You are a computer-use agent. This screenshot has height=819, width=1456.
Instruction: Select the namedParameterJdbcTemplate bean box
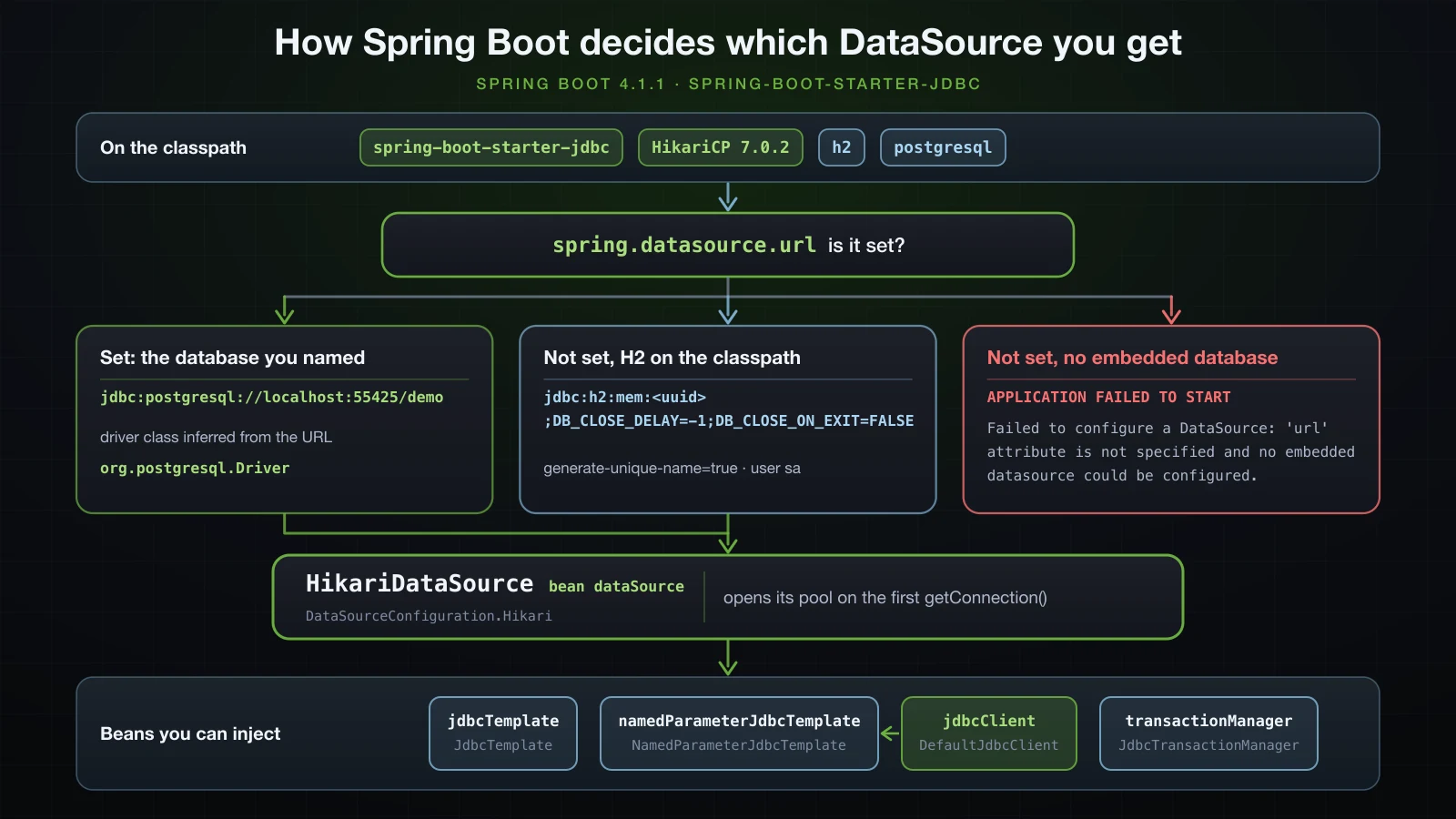coord(739,733)
